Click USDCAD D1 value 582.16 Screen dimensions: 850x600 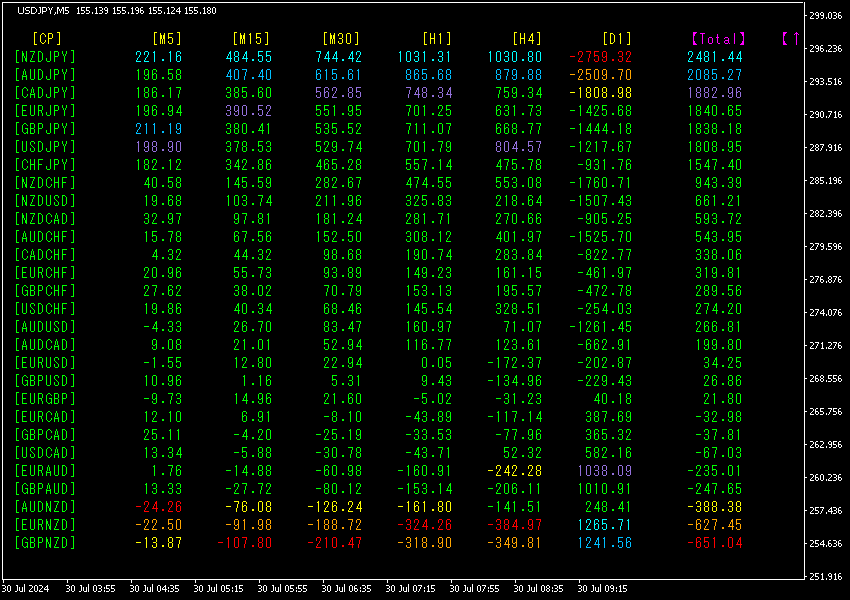(609, 453)
